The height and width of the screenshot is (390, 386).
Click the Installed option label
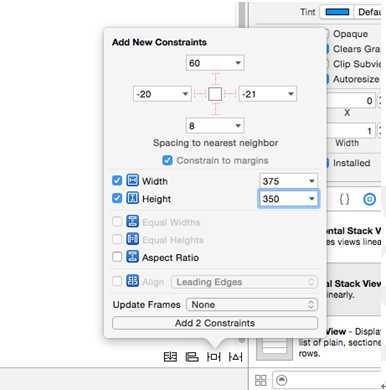tap(352, 163)
